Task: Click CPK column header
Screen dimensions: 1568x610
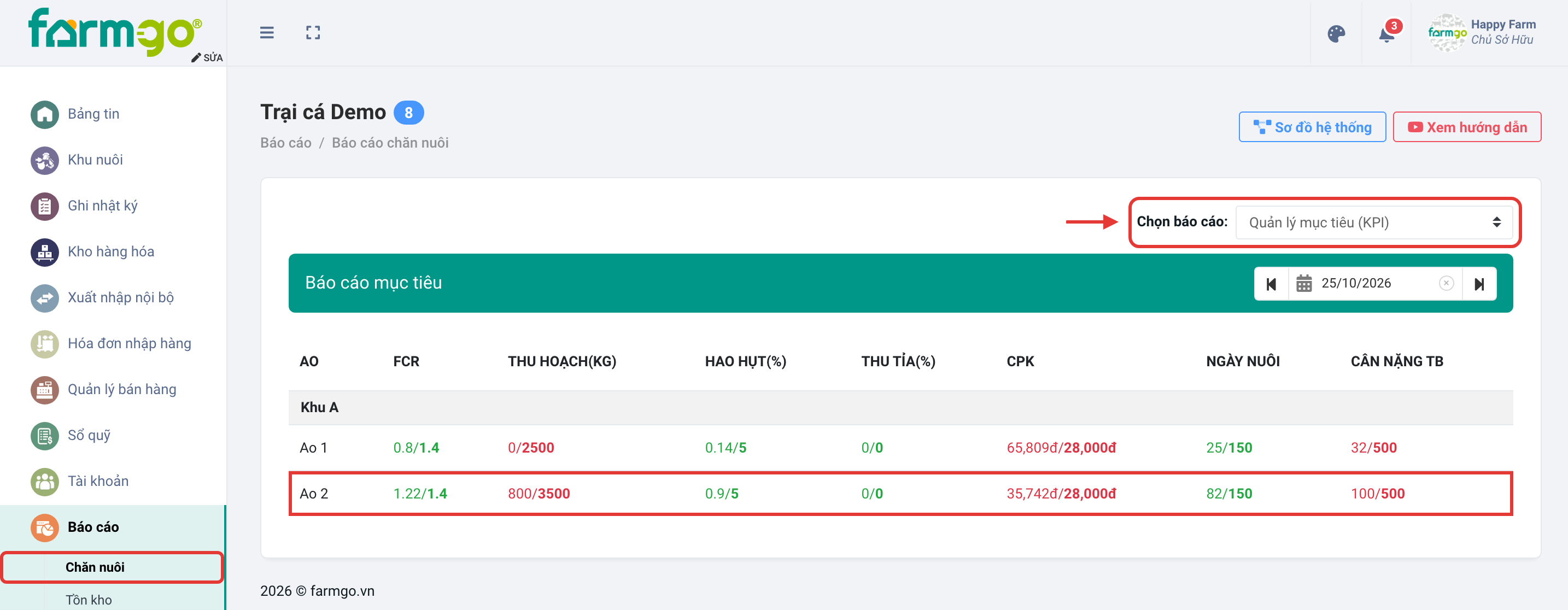Action: tap(1020, 362)
